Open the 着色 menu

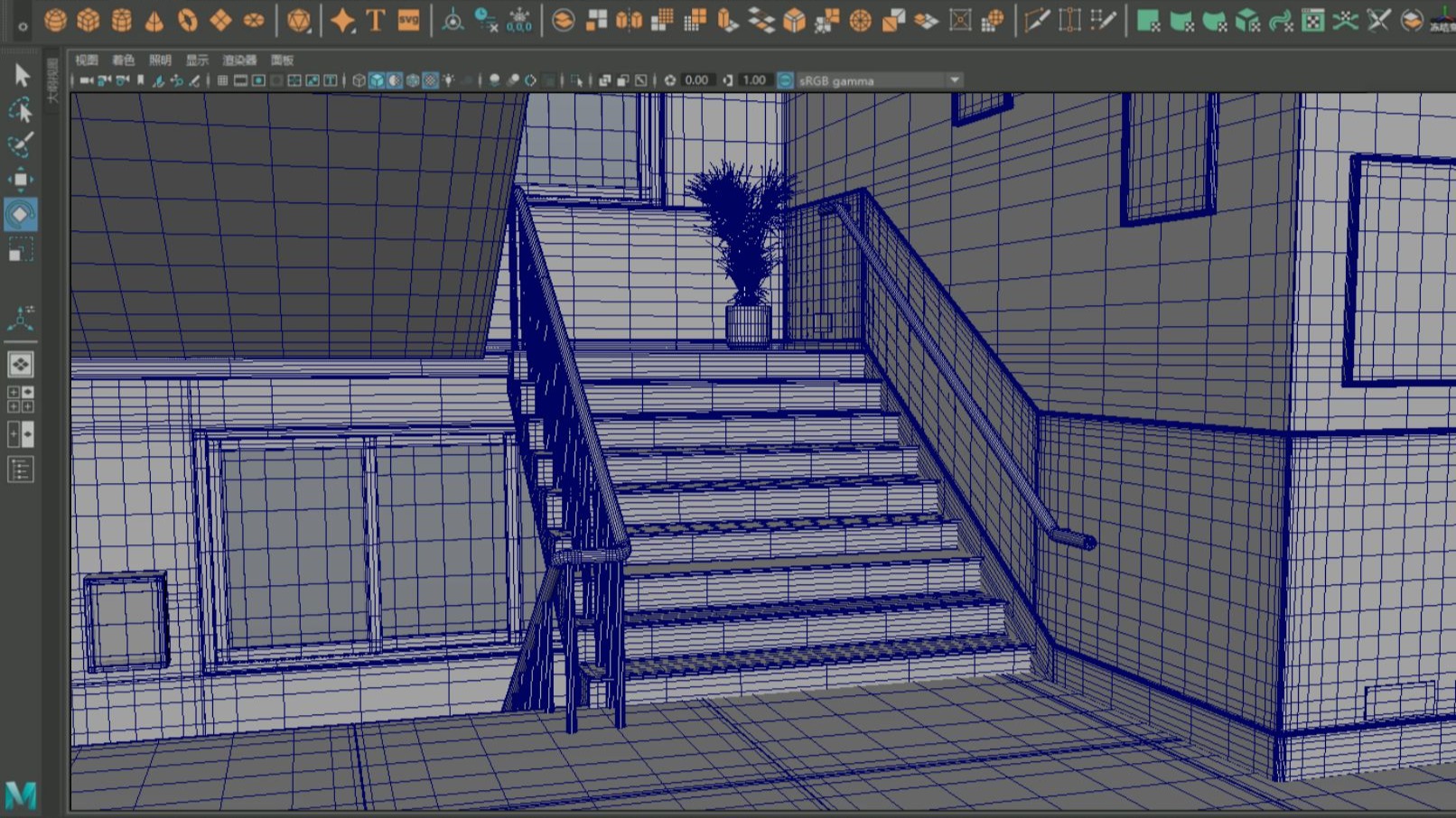(x=124, y=60)
